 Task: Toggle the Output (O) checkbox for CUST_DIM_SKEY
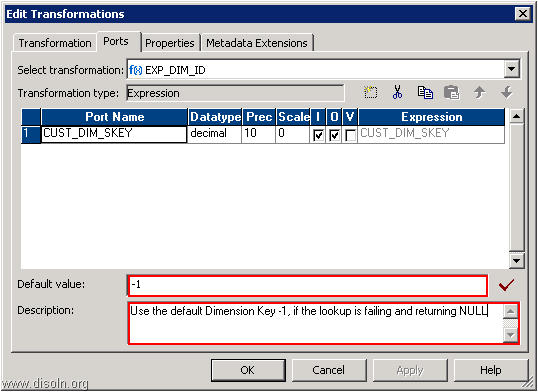pos(334,135)
